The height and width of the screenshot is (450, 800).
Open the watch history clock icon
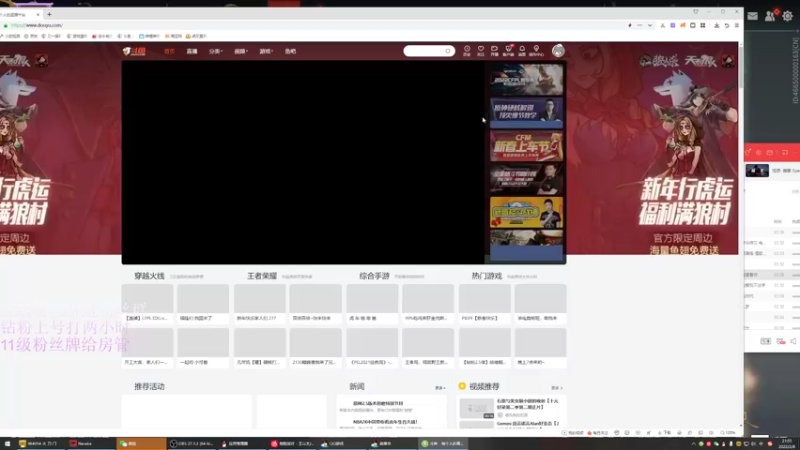467,50
